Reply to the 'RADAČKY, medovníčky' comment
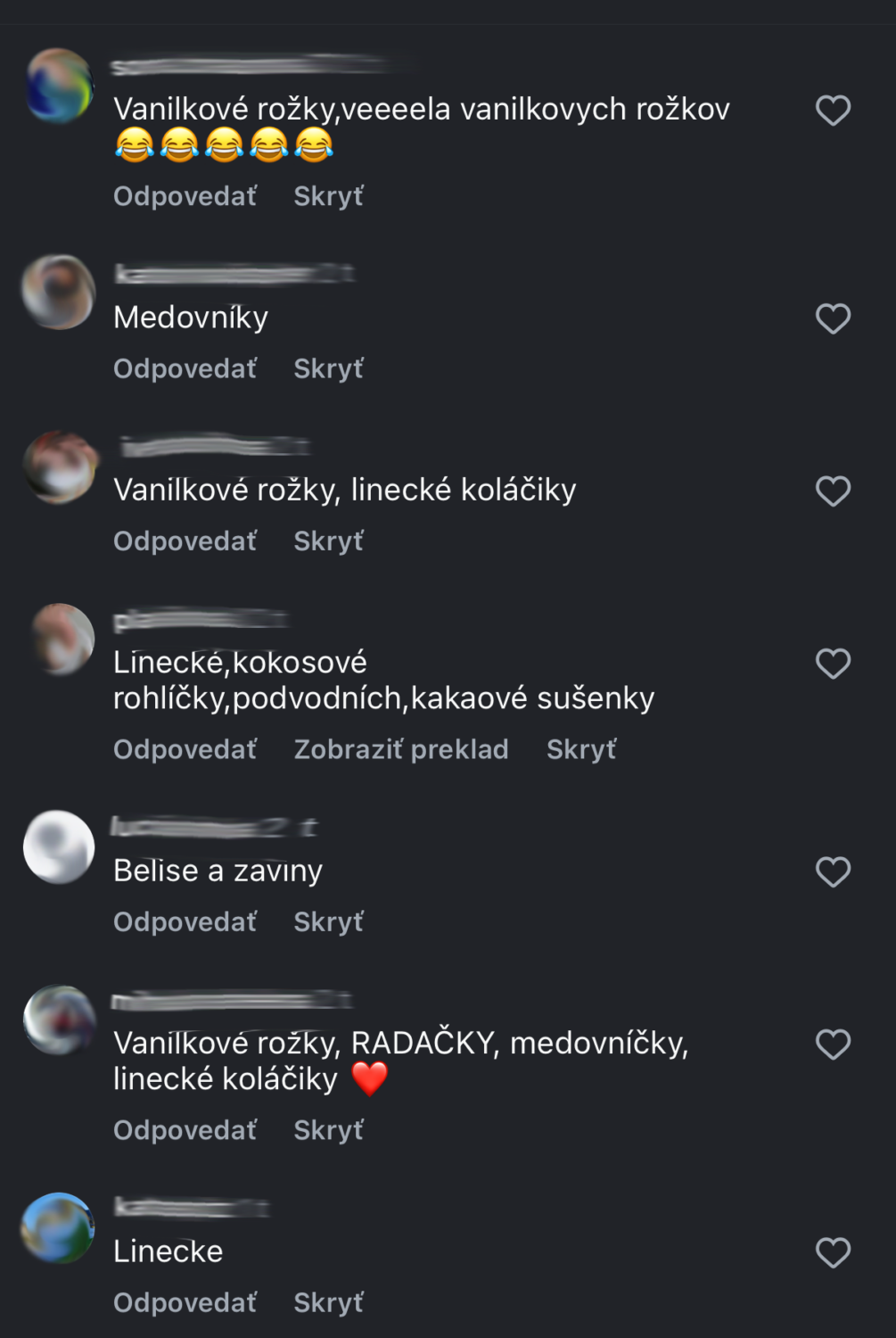The image size is (896, 1338). [185, 1130]
